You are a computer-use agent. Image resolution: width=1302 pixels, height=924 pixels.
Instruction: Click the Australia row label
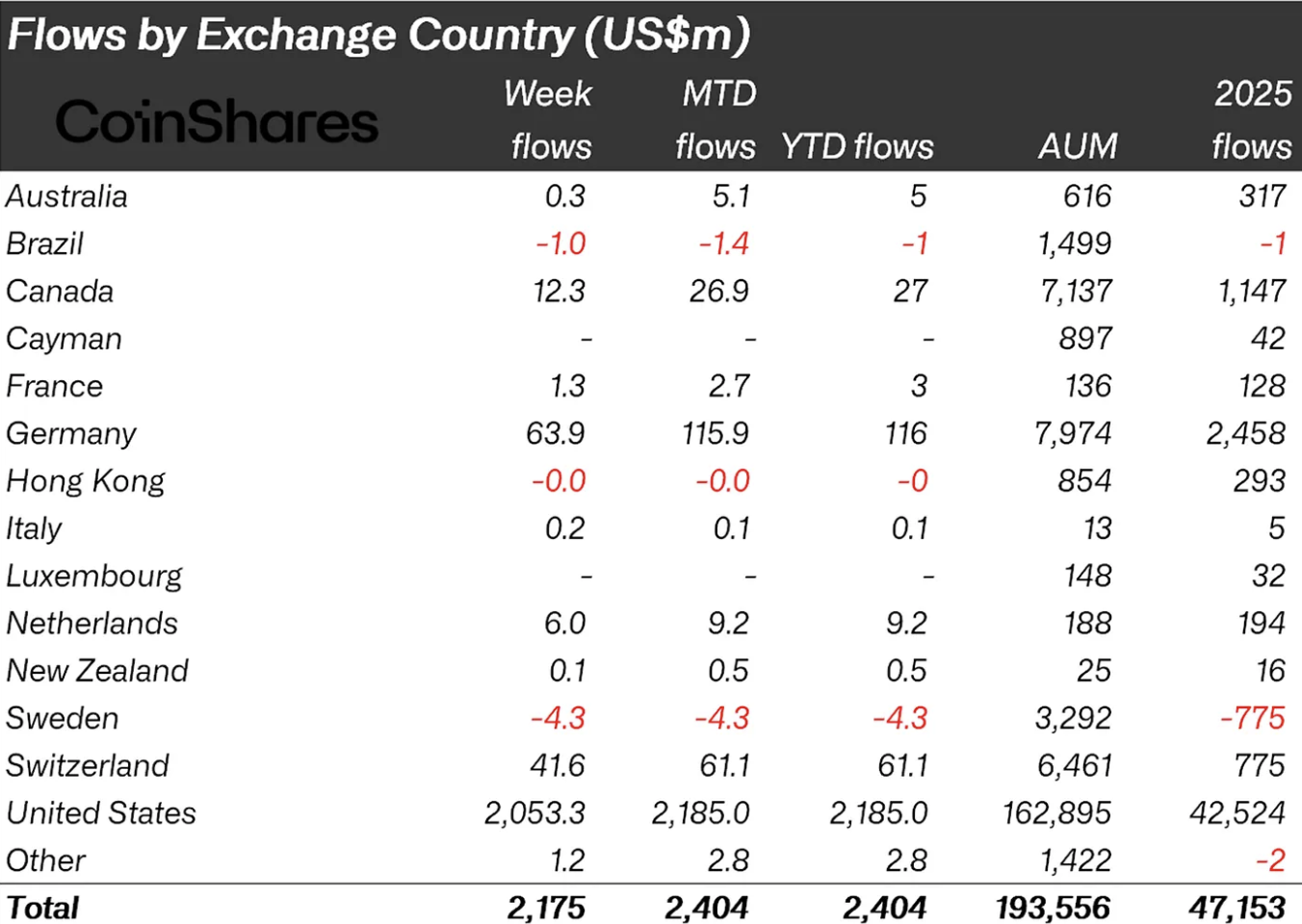pos(67,196)
